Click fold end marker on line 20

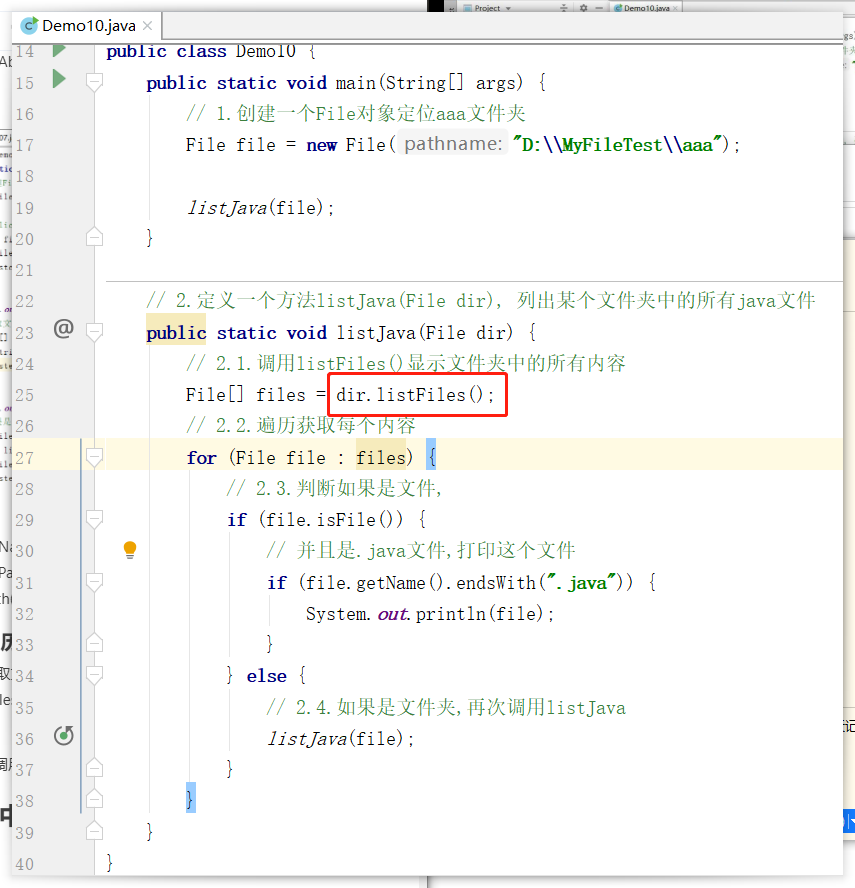(94, 237)
